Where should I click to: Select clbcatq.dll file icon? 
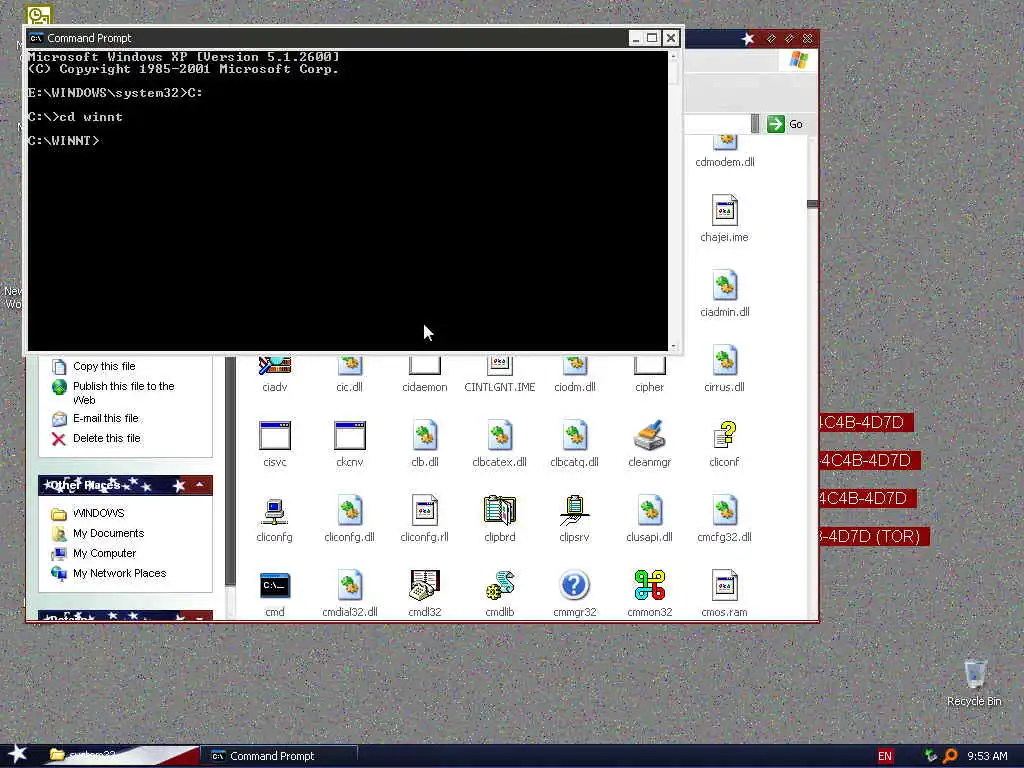575,436
